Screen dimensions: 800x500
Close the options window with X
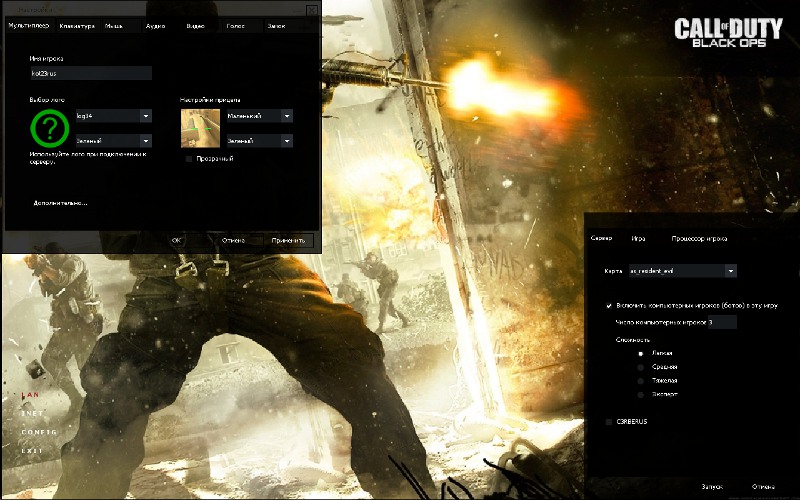312,10
